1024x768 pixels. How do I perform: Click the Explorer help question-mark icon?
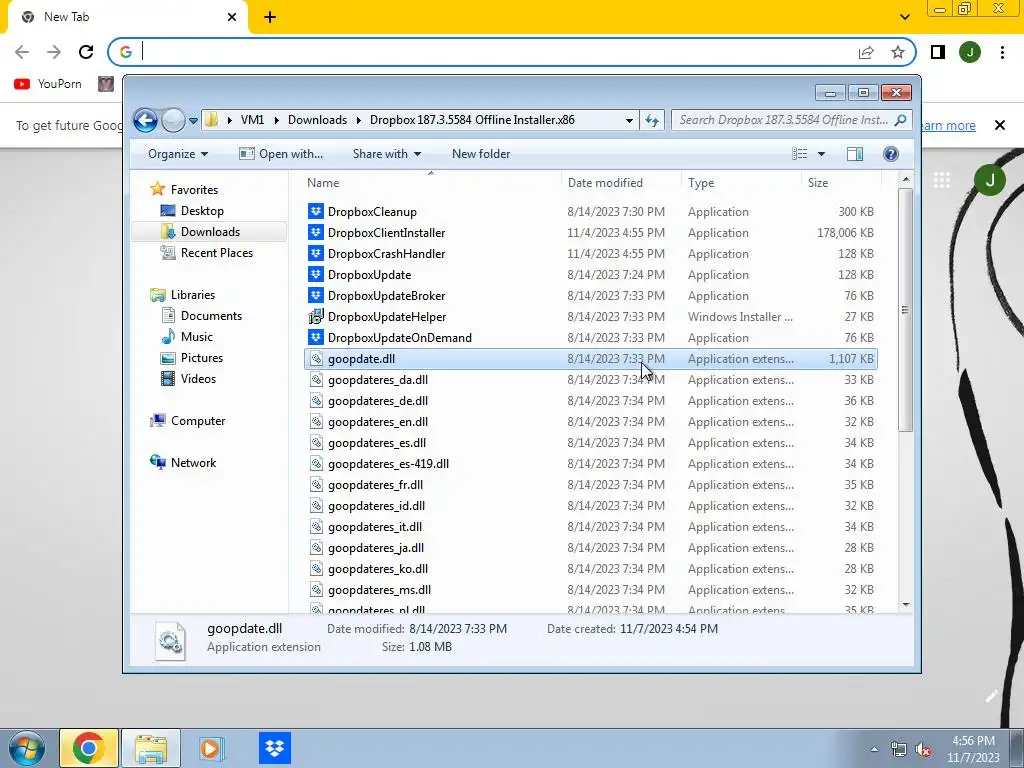point(890,153)
